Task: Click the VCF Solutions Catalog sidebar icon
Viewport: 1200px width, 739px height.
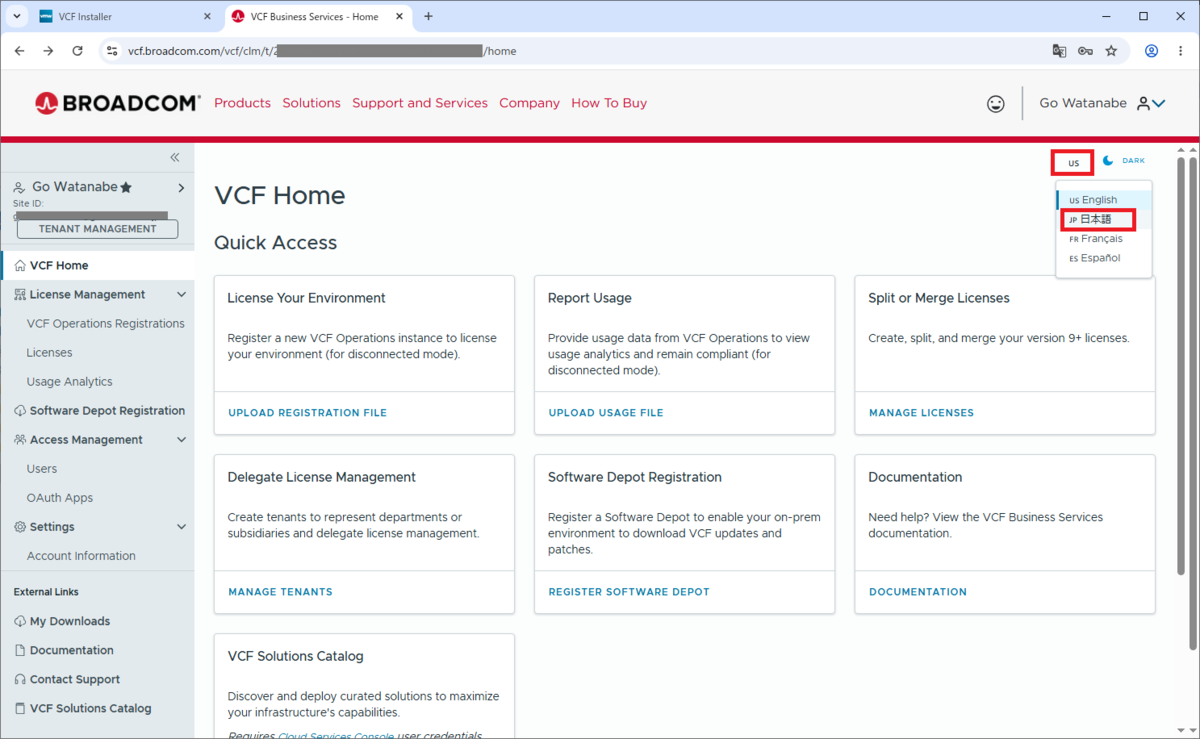Action: click(20, 708)
